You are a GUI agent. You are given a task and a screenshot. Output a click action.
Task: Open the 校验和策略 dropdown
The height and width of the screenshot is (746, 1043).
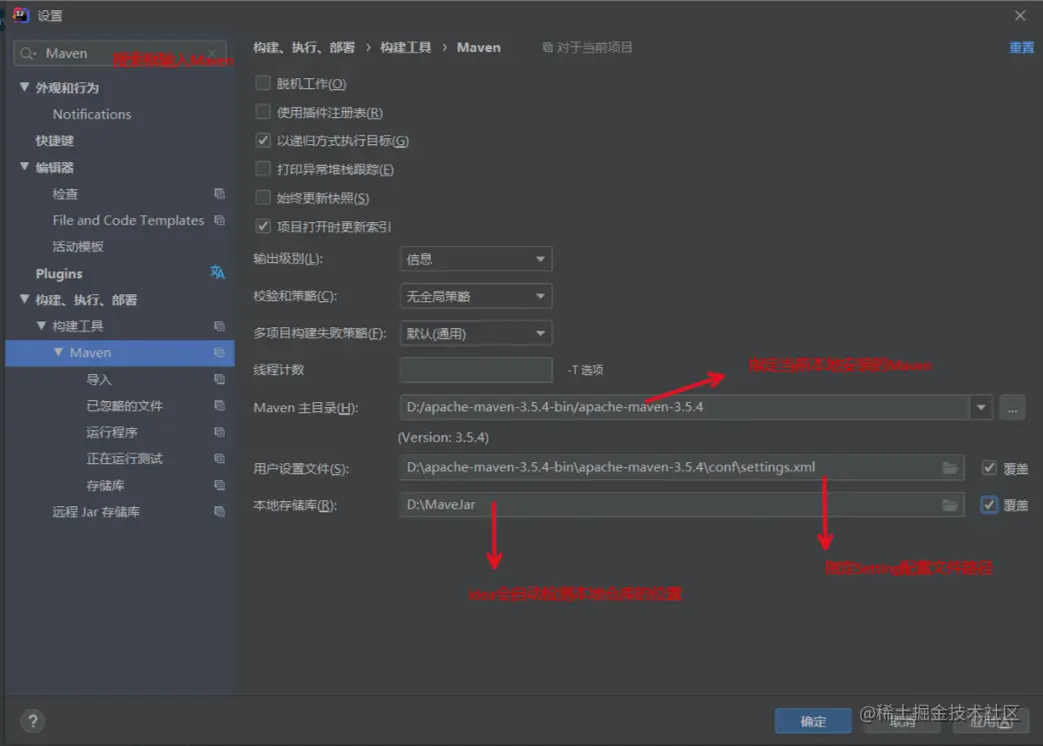[x=476, y=296]
